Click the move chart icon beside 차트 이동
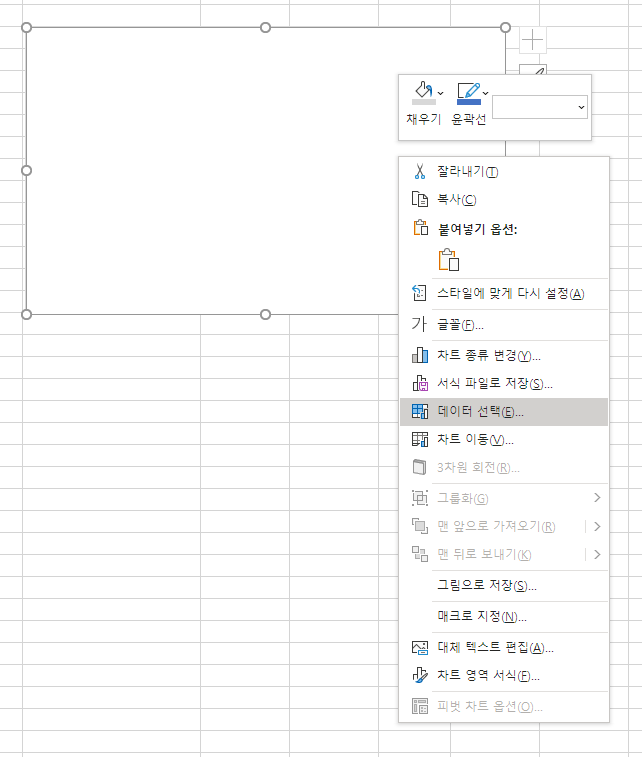 (x=420, y=439)
